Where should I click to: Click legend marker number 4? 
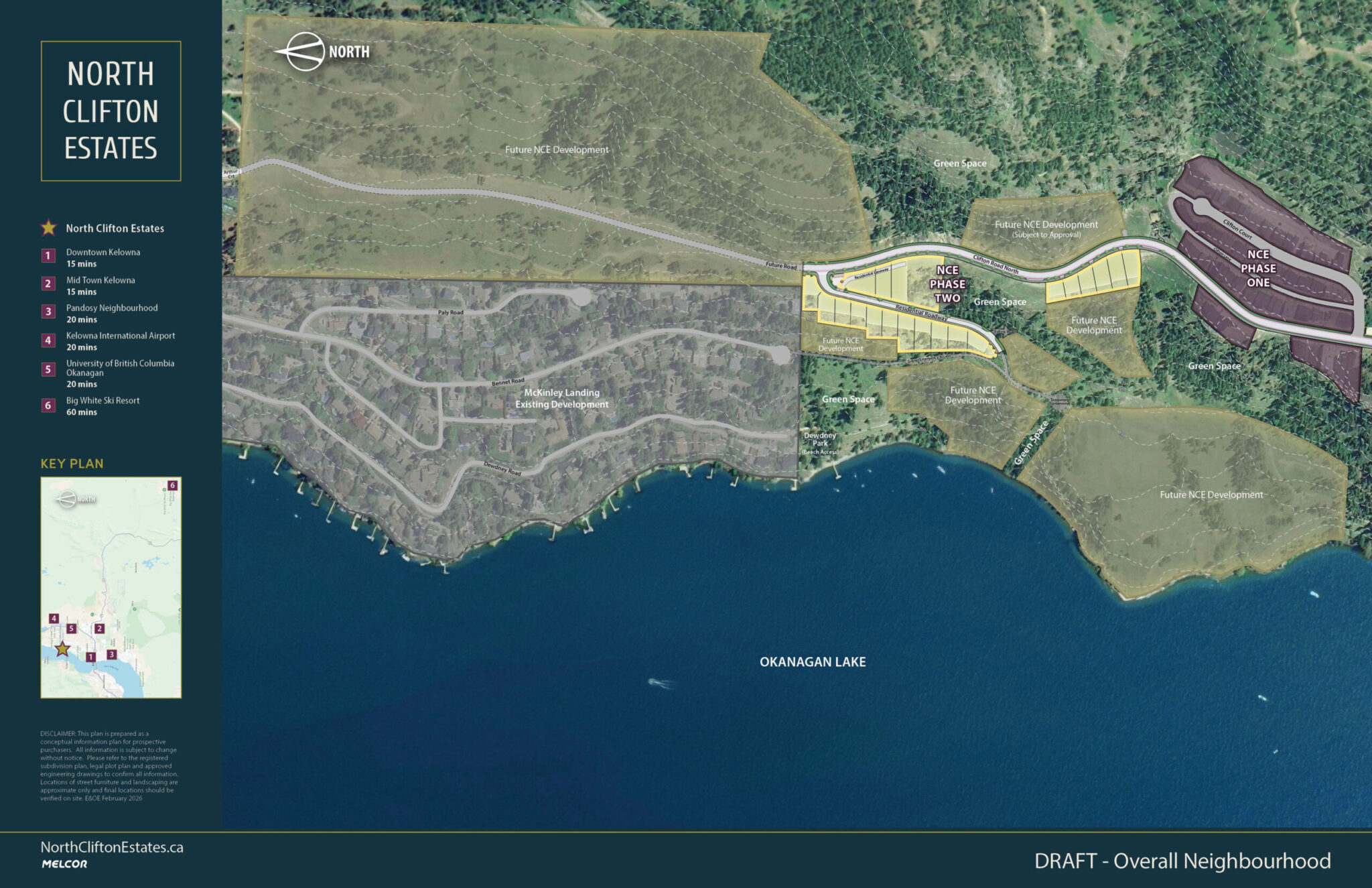[48, 340]
